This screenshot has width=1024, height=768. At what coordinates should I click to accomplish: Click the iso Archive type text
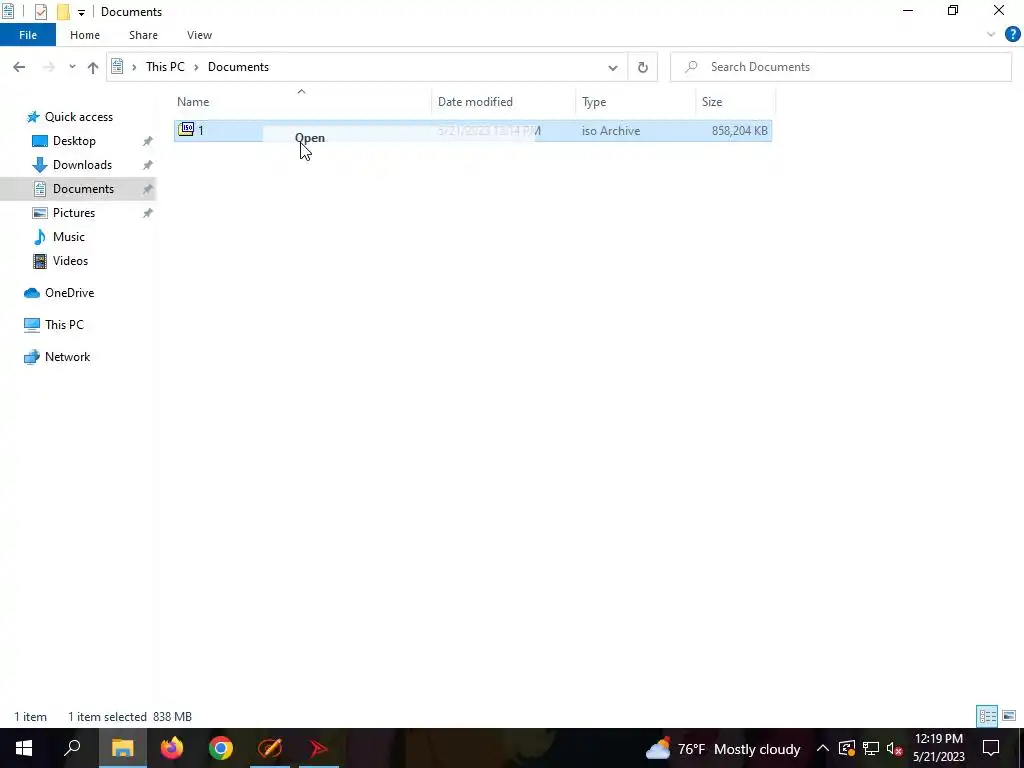611,131
